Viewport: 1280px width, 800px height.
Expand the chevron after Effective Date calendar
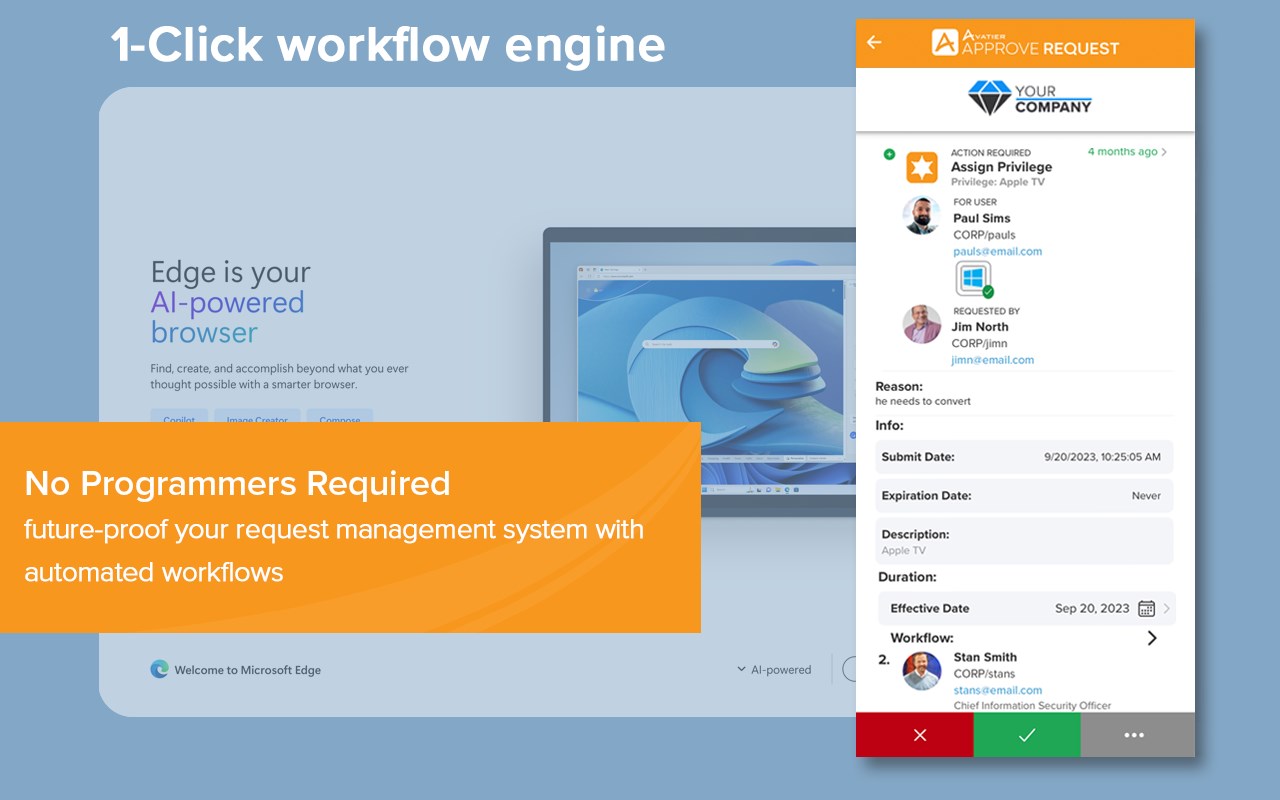(1167, 608)
